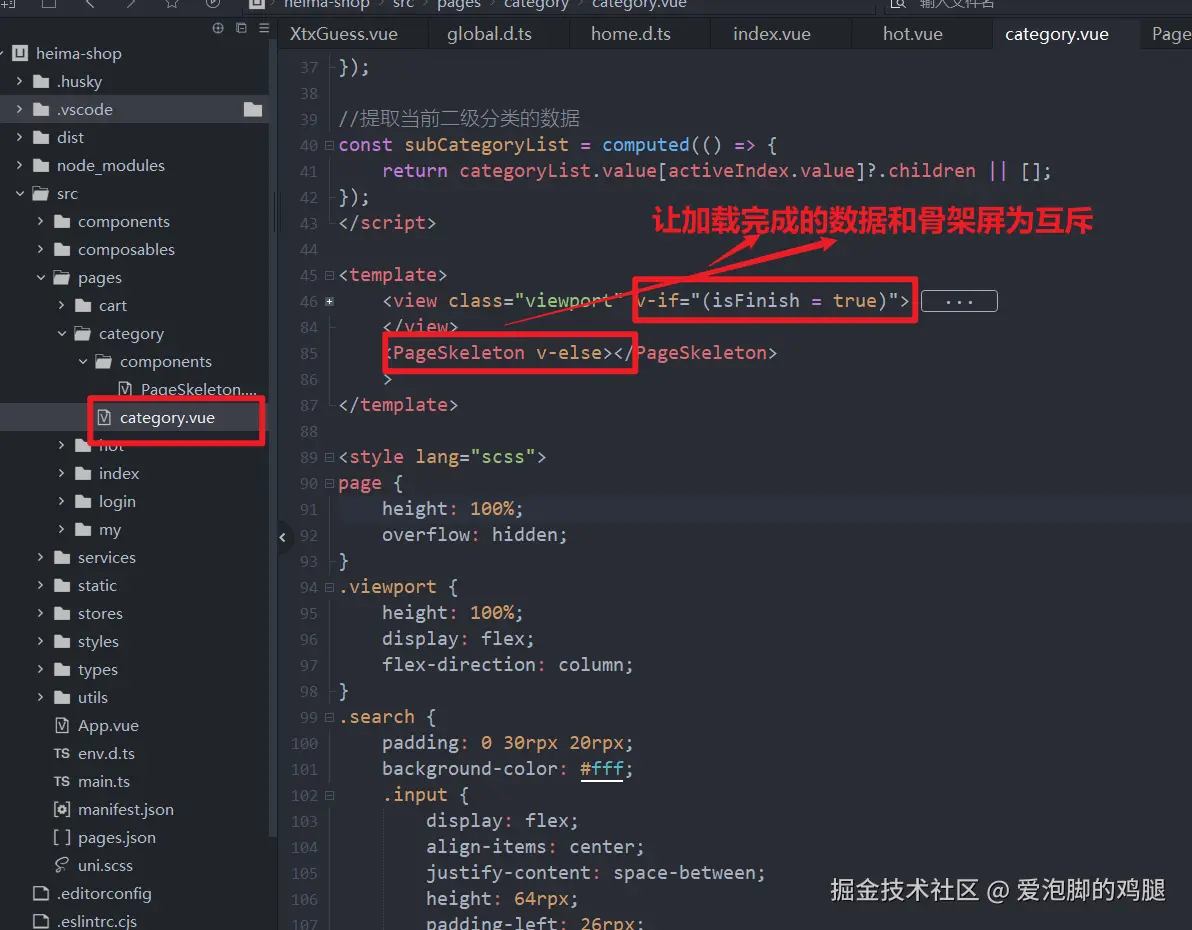Click the folder icon beside stores

pos(62,614)
